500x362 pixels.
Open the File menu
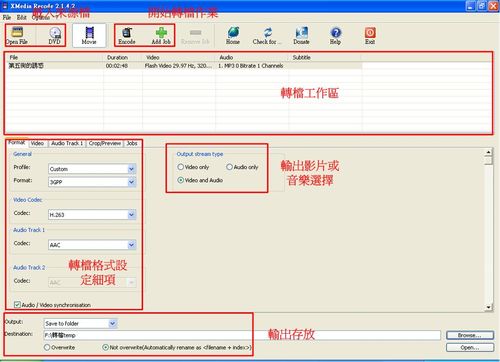tap(7, 17)
